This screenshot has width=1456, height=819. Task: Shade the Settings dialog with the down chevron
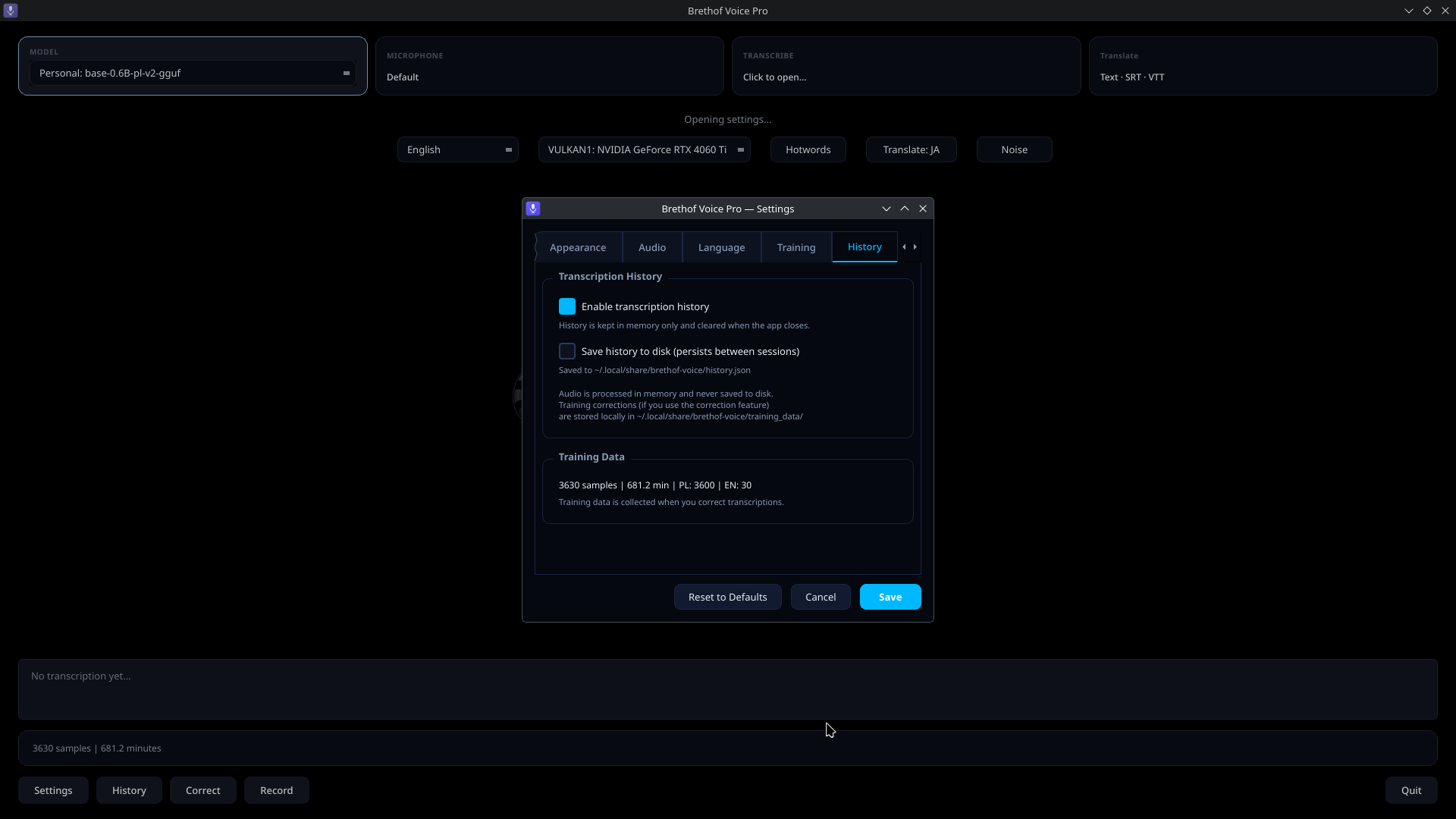tap(886, 209)
